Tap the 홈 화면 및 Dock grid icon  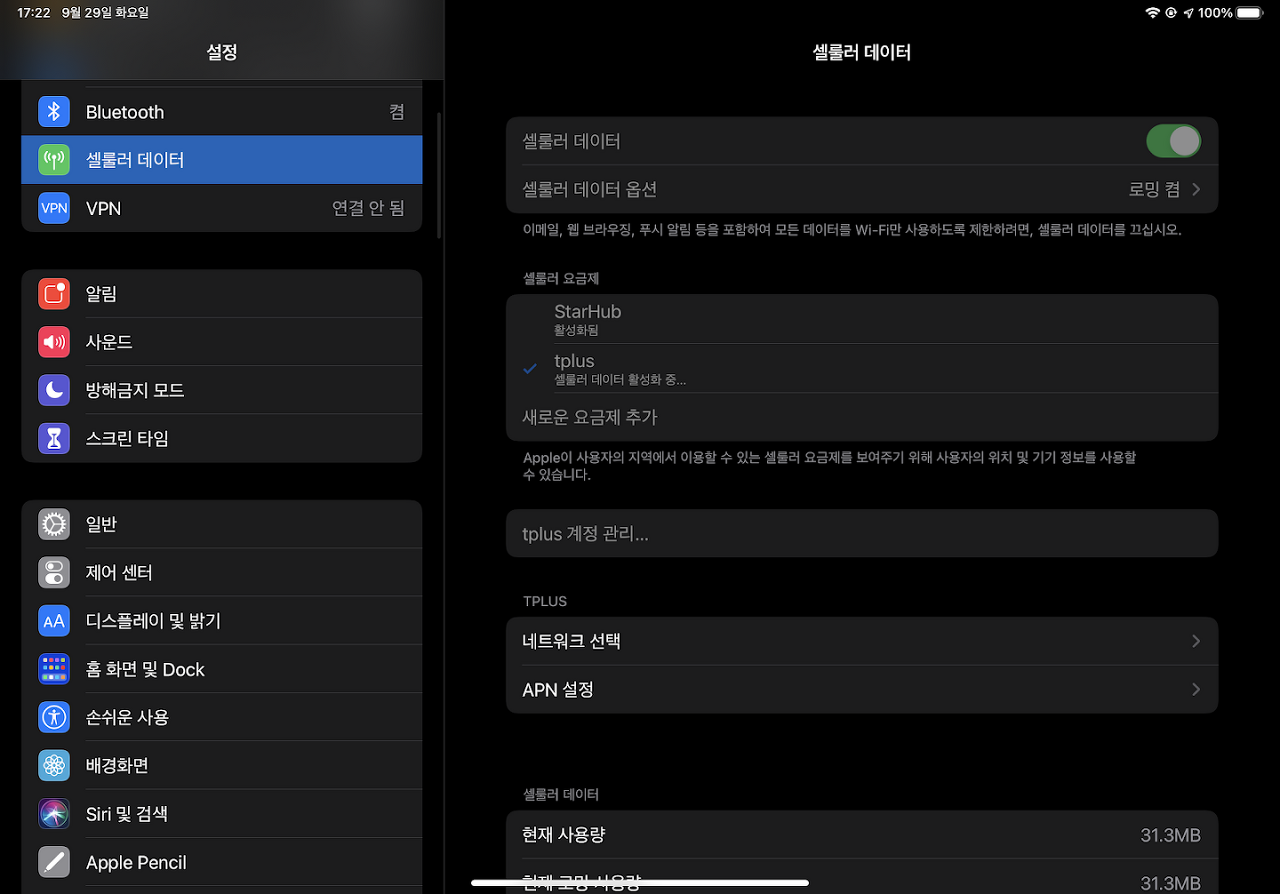(54, 669)
